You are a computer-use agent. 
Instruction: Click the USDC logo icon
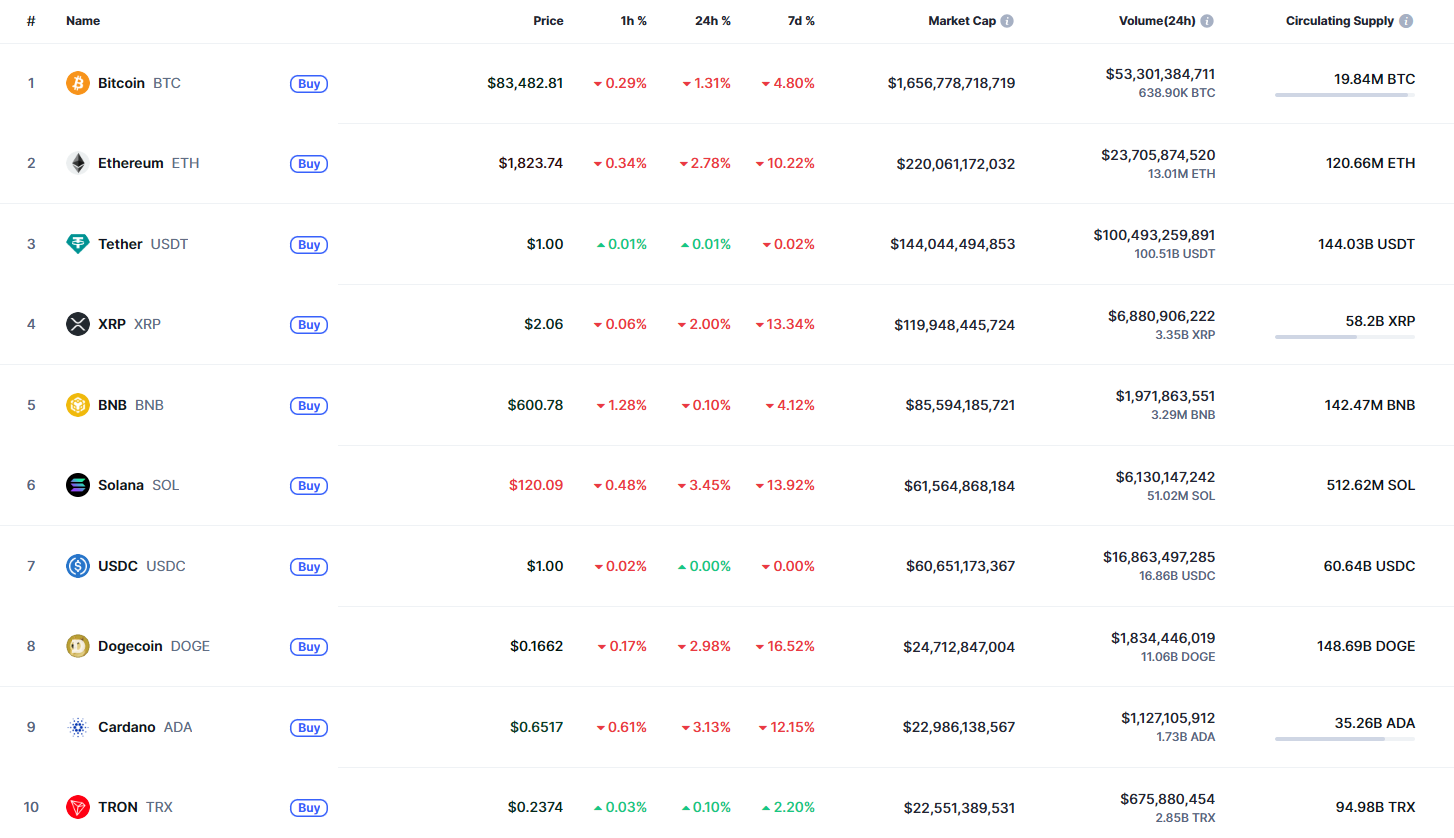tap(78, 566)
